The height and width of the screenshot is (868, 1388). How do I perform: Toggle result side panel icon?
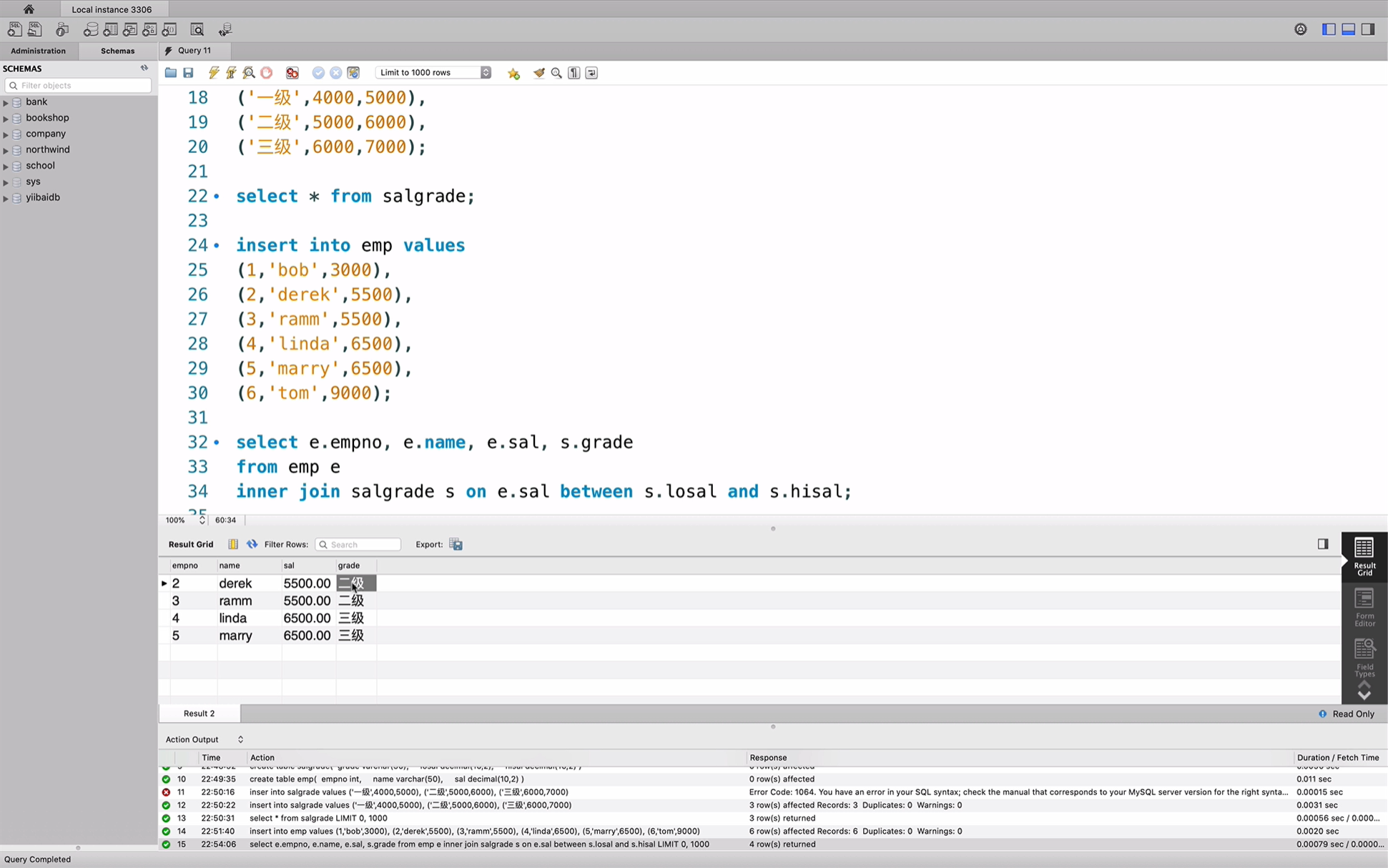tap(1323, 543)
